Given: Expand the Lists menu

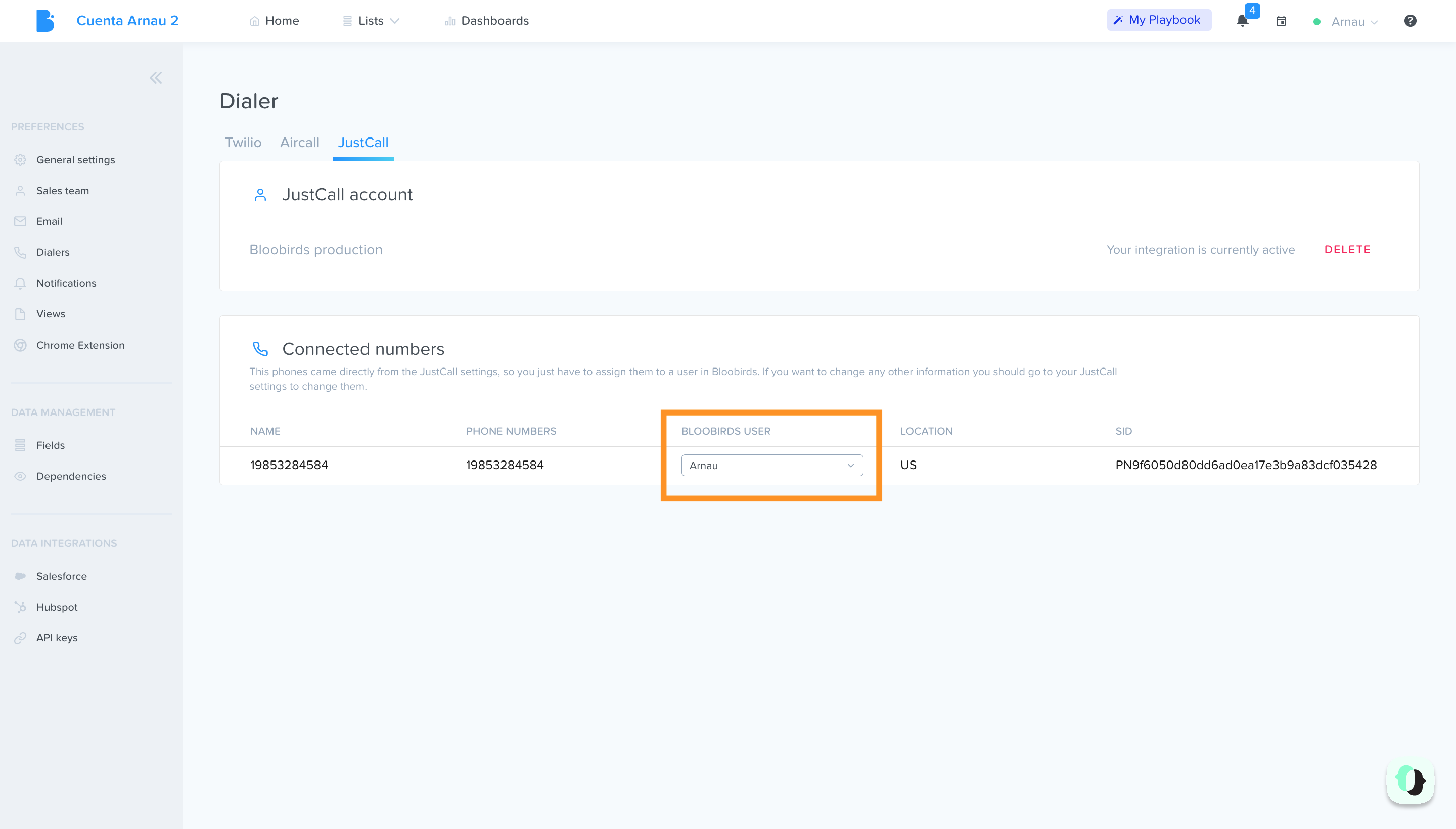Looking at the screenshot, I should (x=371, y=21).
